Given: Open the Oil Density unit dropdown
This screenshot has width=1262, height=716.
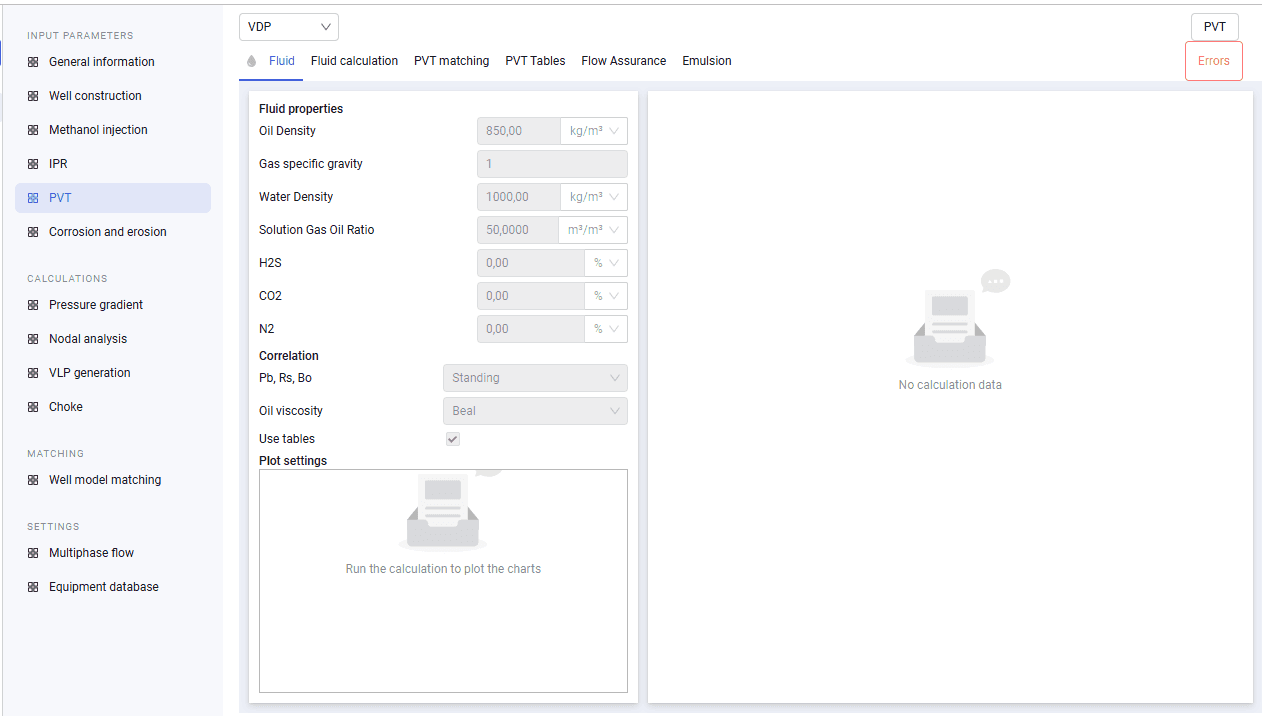Looking at the screenshot, I should point(594,131).
